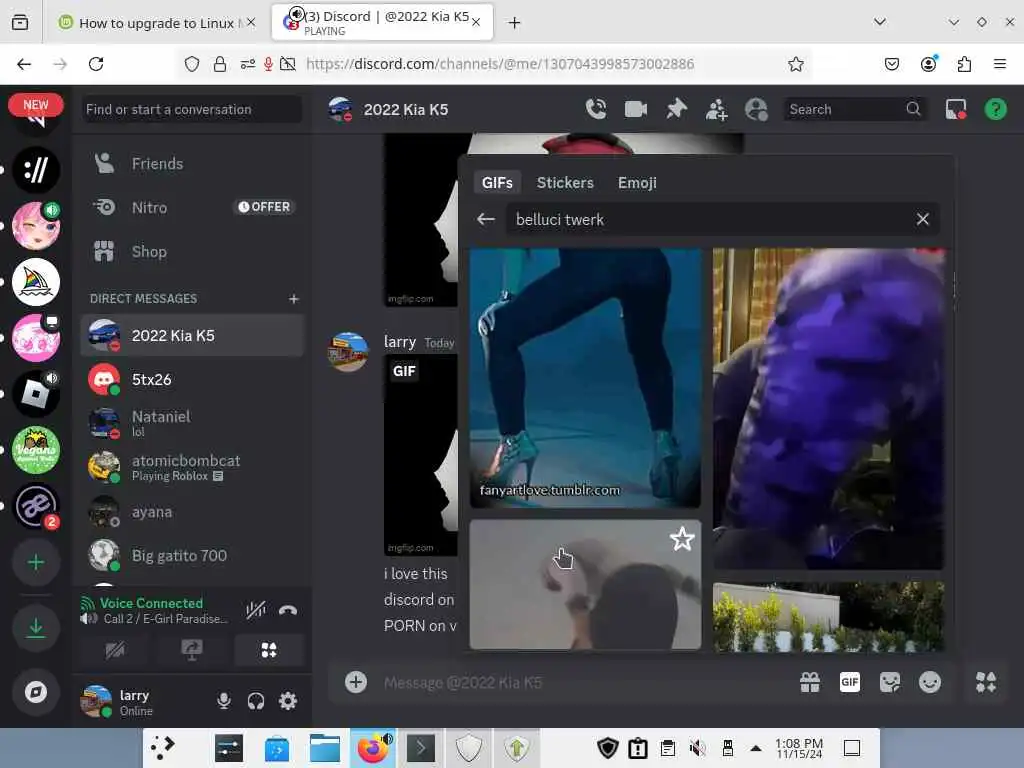Open DM with atomicbombcat
Image resolution: width=1024 pixels, height=768 pixels.
click(192, 468)
